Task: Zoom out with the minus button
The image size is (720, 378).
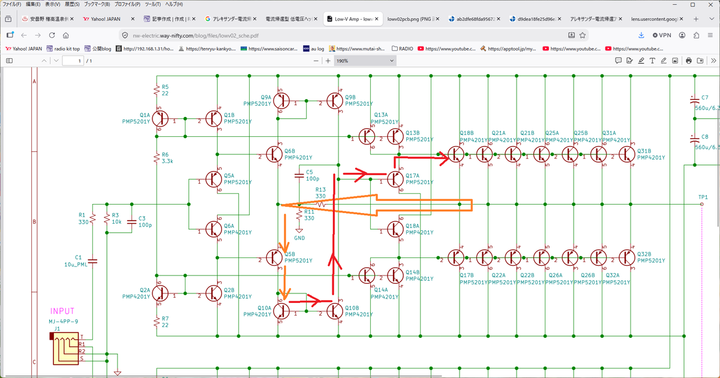Action: coord(316,61)
